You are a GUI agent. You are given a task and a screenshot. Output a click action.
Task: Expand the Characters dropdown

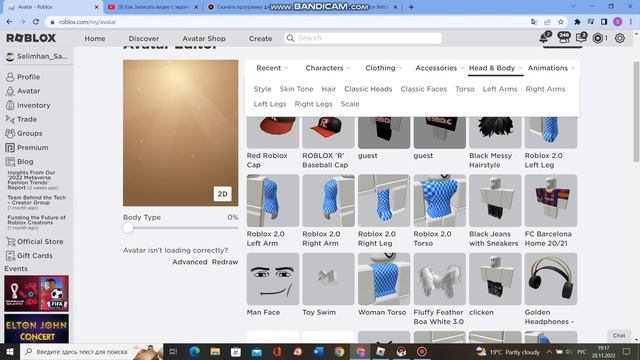328,68
